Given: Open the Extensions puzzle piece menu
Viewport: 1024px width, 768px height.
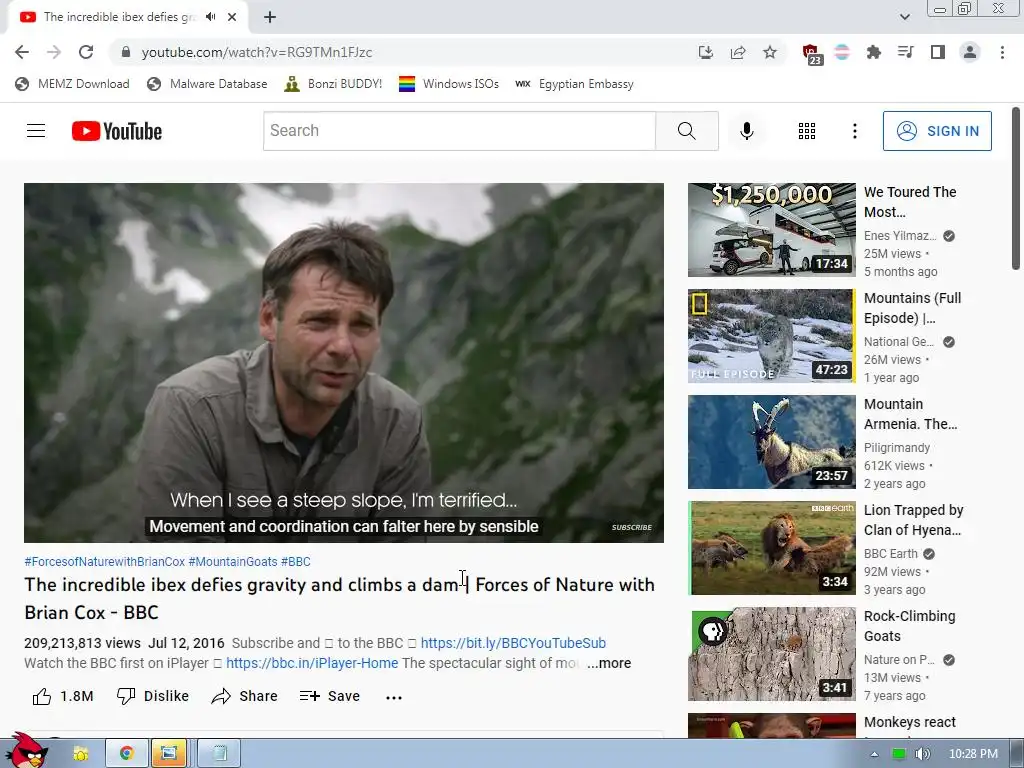Looking at the screenshot, I should [x=874, y=52].
